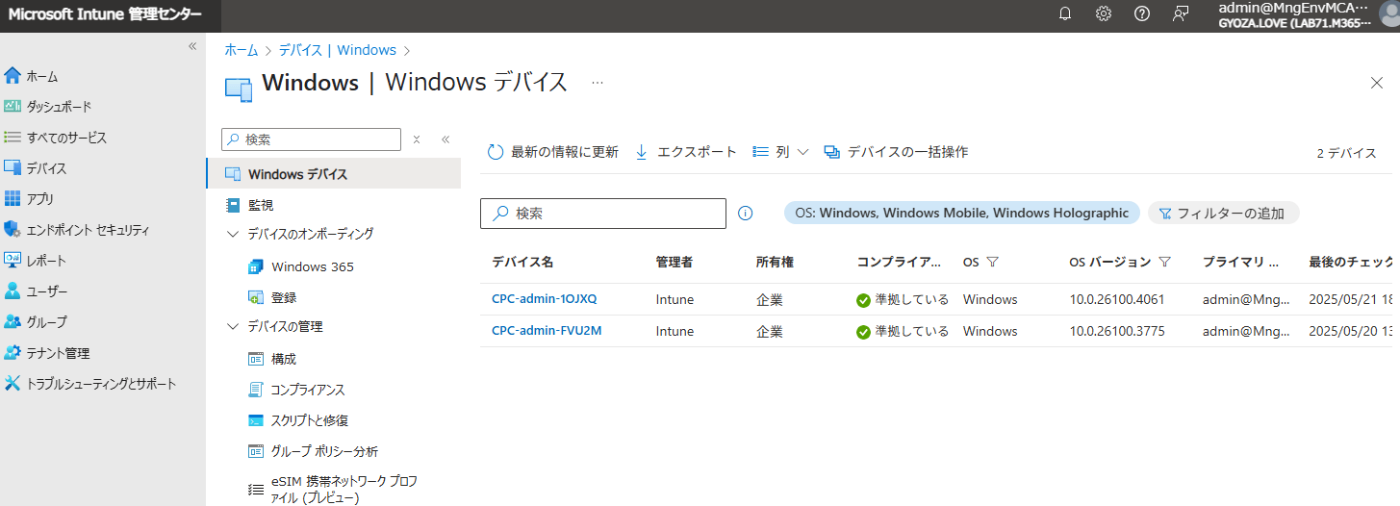
Task: Click the グループ icon in sidebar
Action: click(x=12, y=322)
